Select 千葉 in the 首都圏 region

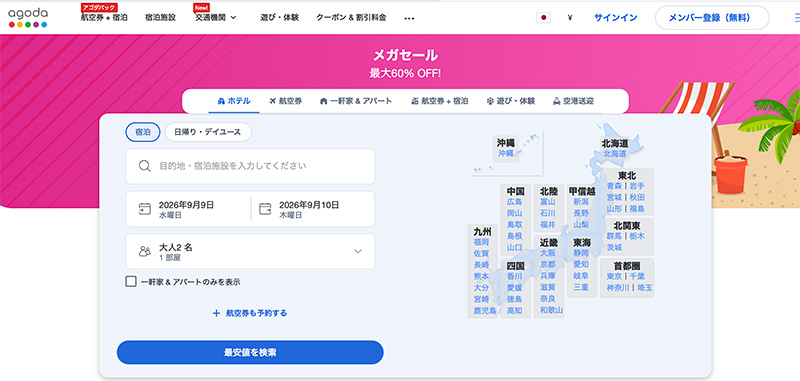tap(637, 276)
